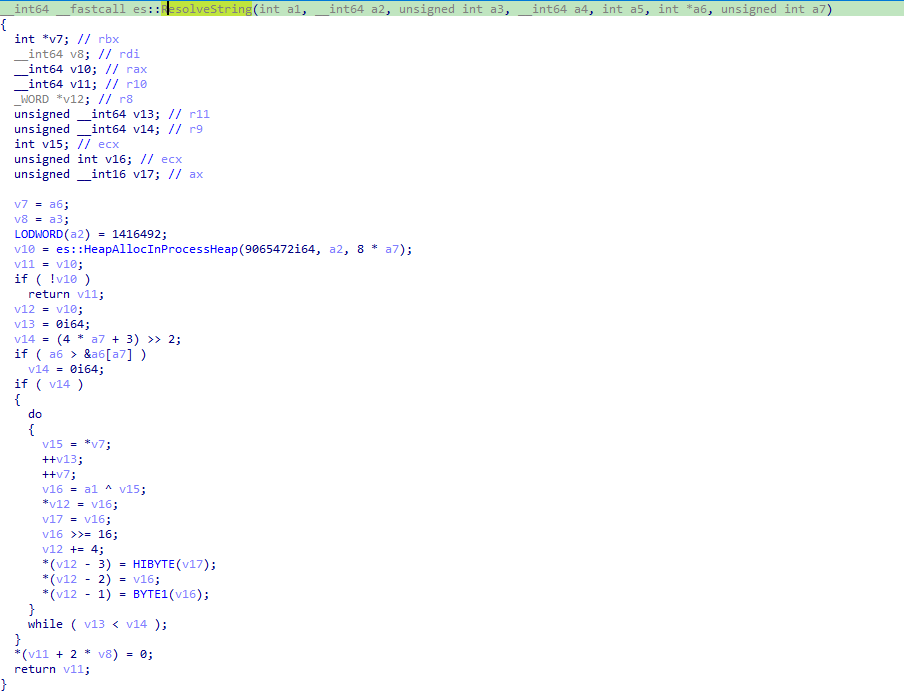This screenshot has width=904, height=693.
Task: Click the r8 comment on the _WORD *v12 line
Action: point(126,99)
